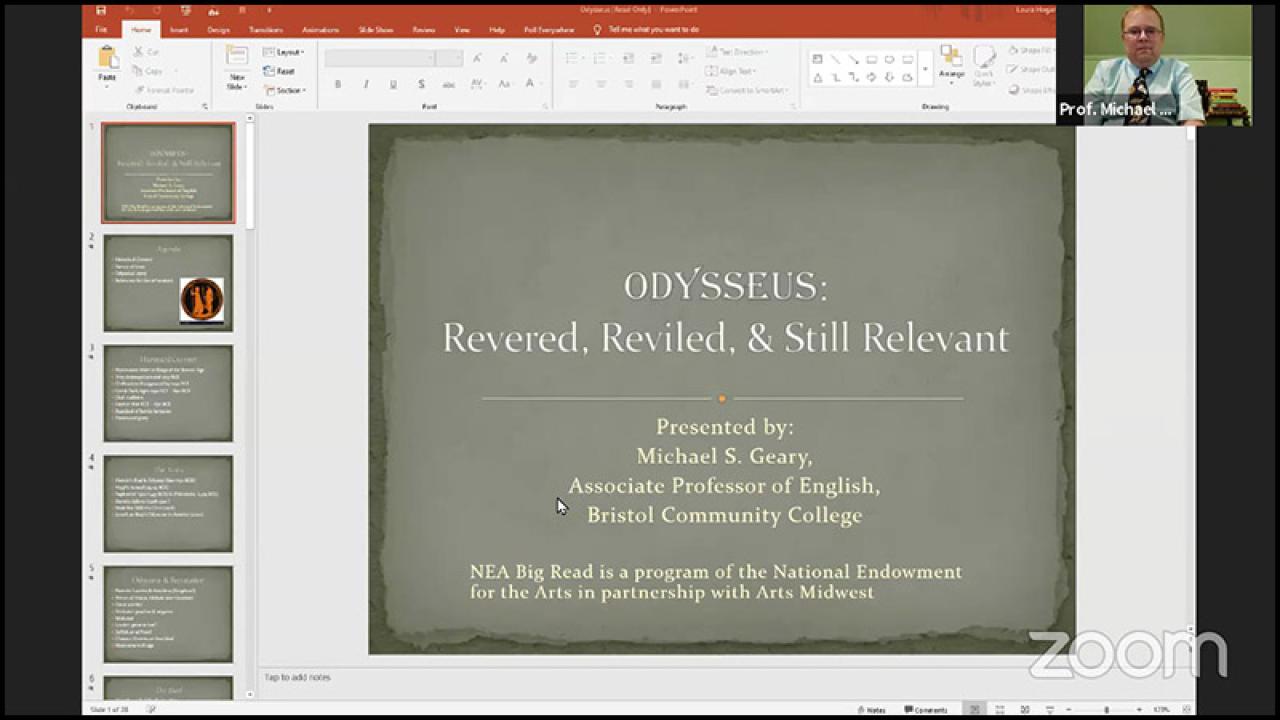The image size is (1280, 720).
Task: Select the Triangle shape in gallery
Action: (x=817, y=77)
